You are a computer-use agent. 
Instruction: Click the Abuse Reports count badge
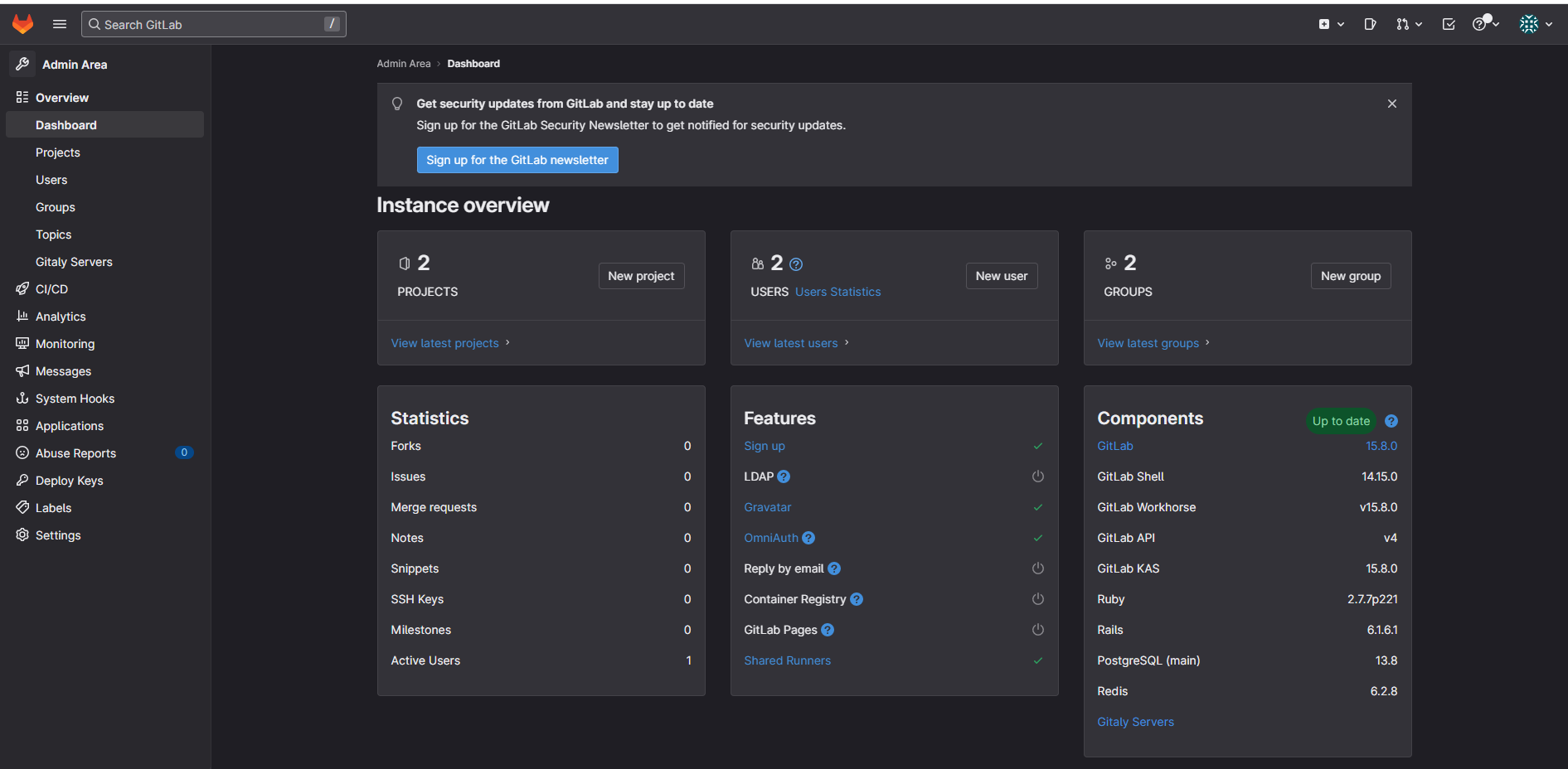coord(184,452)
